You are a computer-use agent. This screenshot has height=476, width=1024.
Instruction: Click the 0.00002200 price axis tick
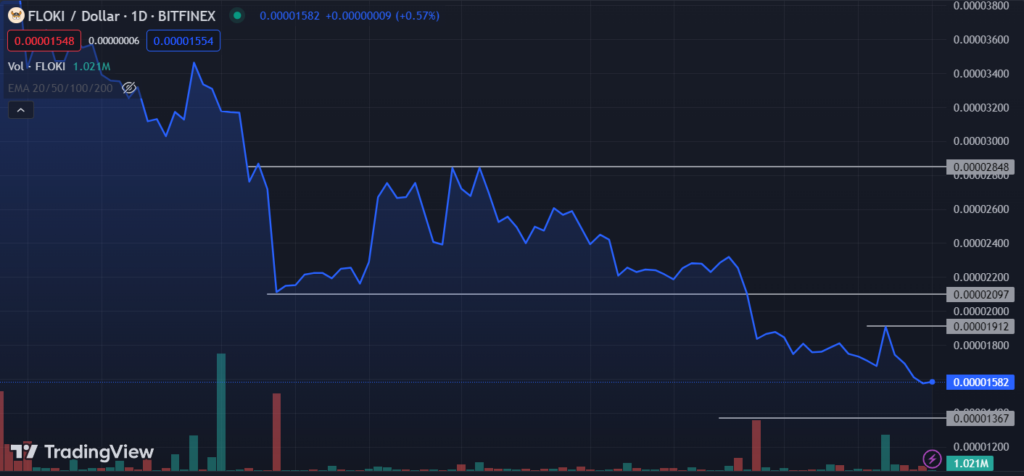[x=981, y=277]
